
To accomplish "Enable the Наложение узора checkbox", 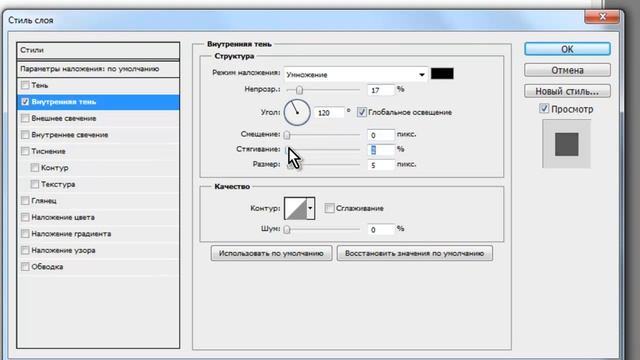I will coord(25,250).
